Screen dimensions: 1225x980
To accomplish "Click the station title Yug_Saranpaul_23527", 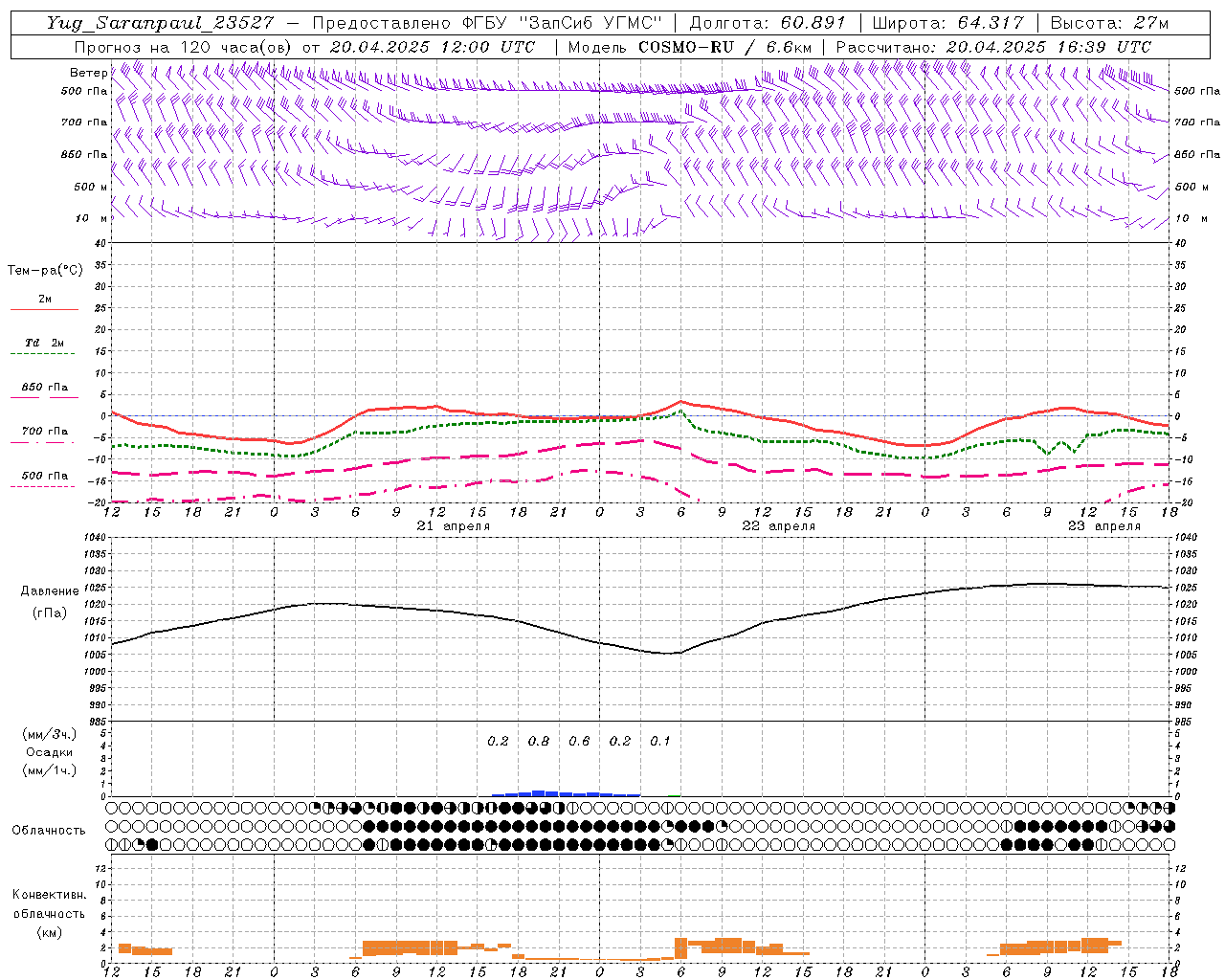I will coord(160,23).
